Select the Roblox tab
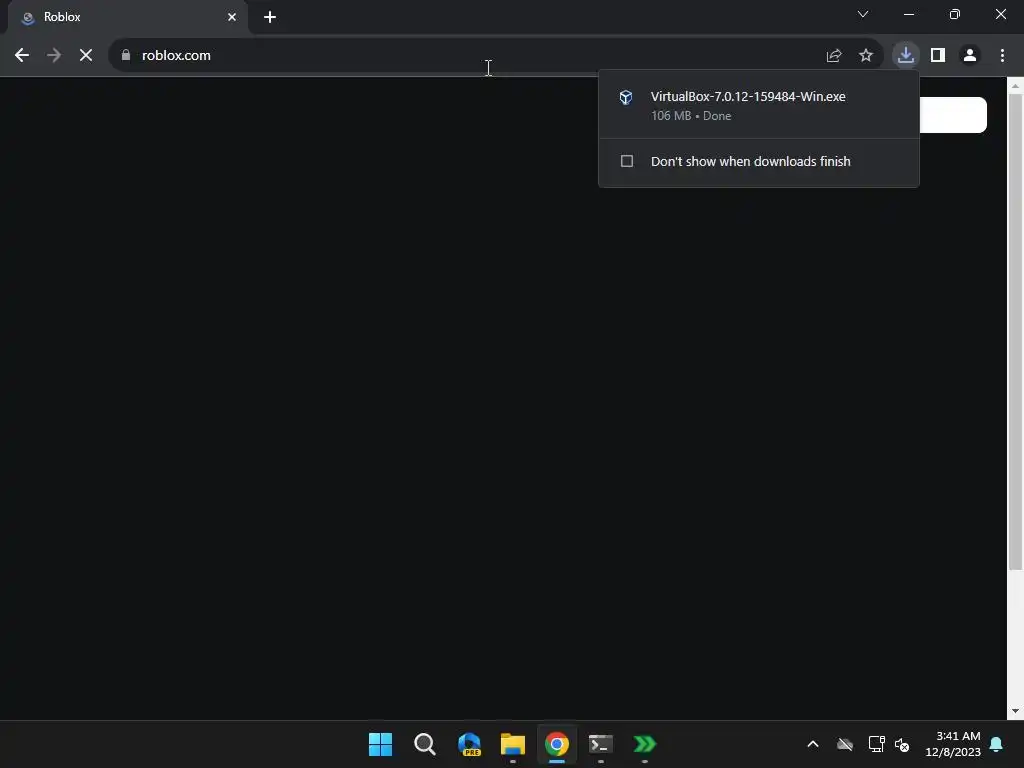This screenshot has width=1024, height=768. coord(127,17)
